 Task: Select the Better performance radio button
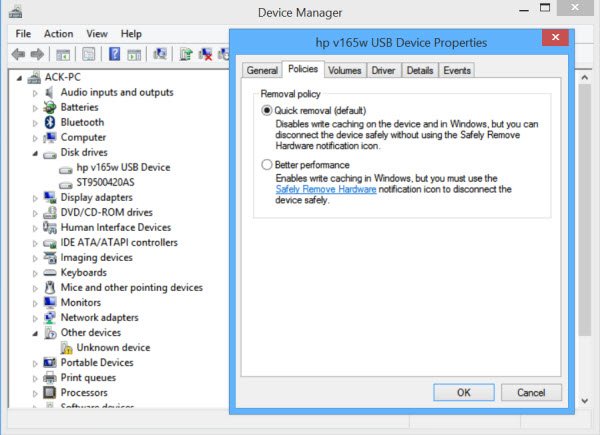[267, 165]
